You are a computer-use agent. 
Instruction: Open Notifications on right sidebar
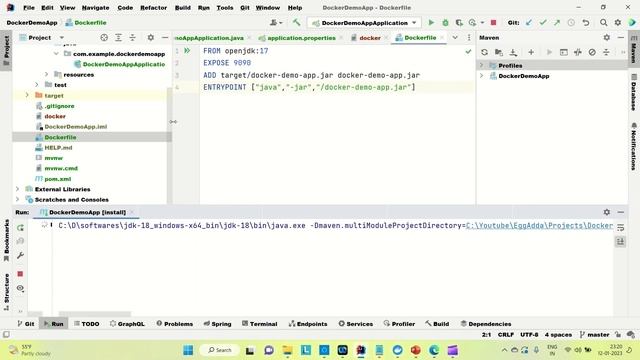(x=634, y=146)
